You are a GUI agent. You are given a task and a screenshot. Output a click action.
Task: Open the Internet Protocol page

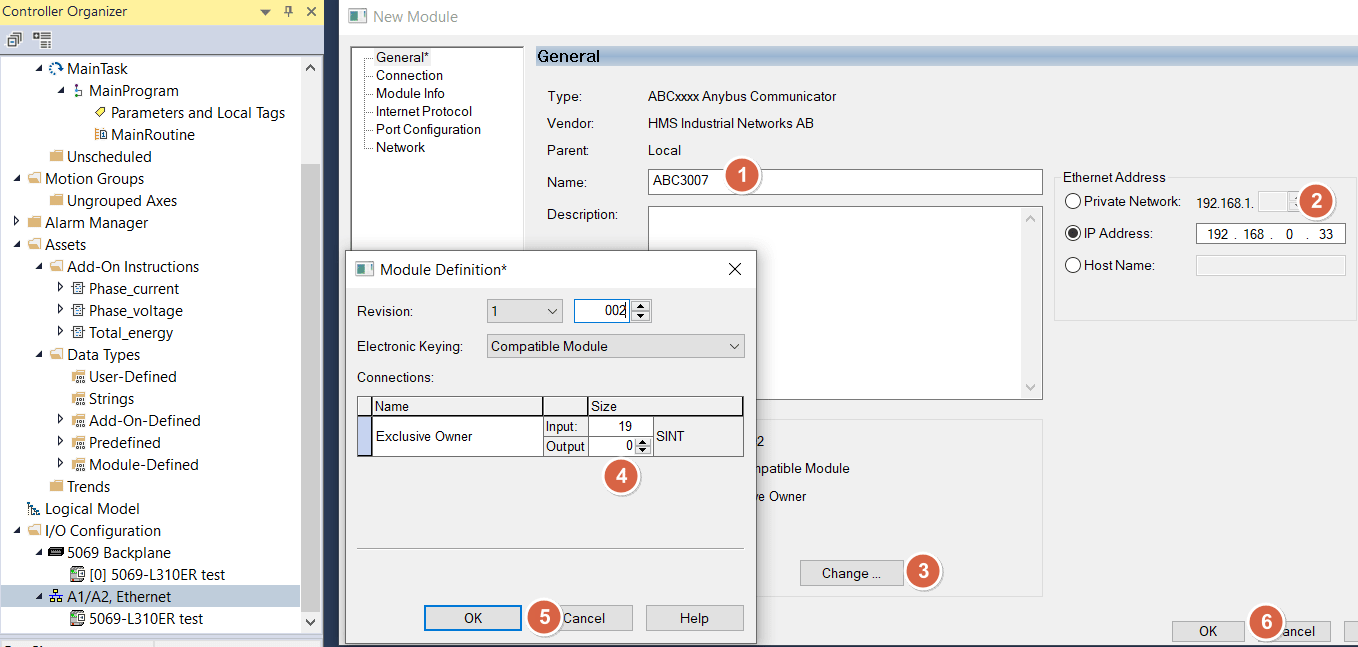point(424,111)
